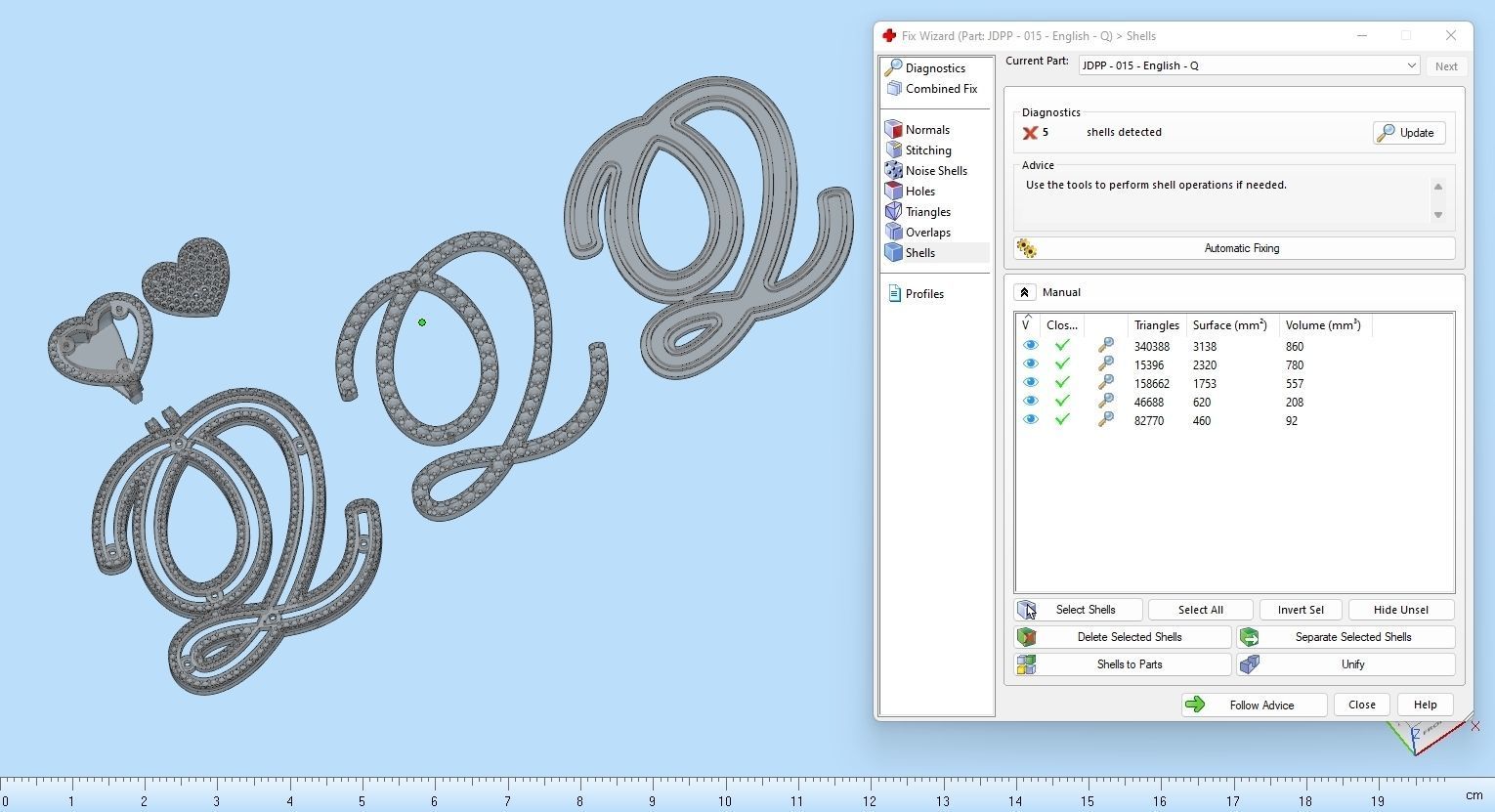
Task: Close the Fix Wizard with title X
Action: [1451, 35]
